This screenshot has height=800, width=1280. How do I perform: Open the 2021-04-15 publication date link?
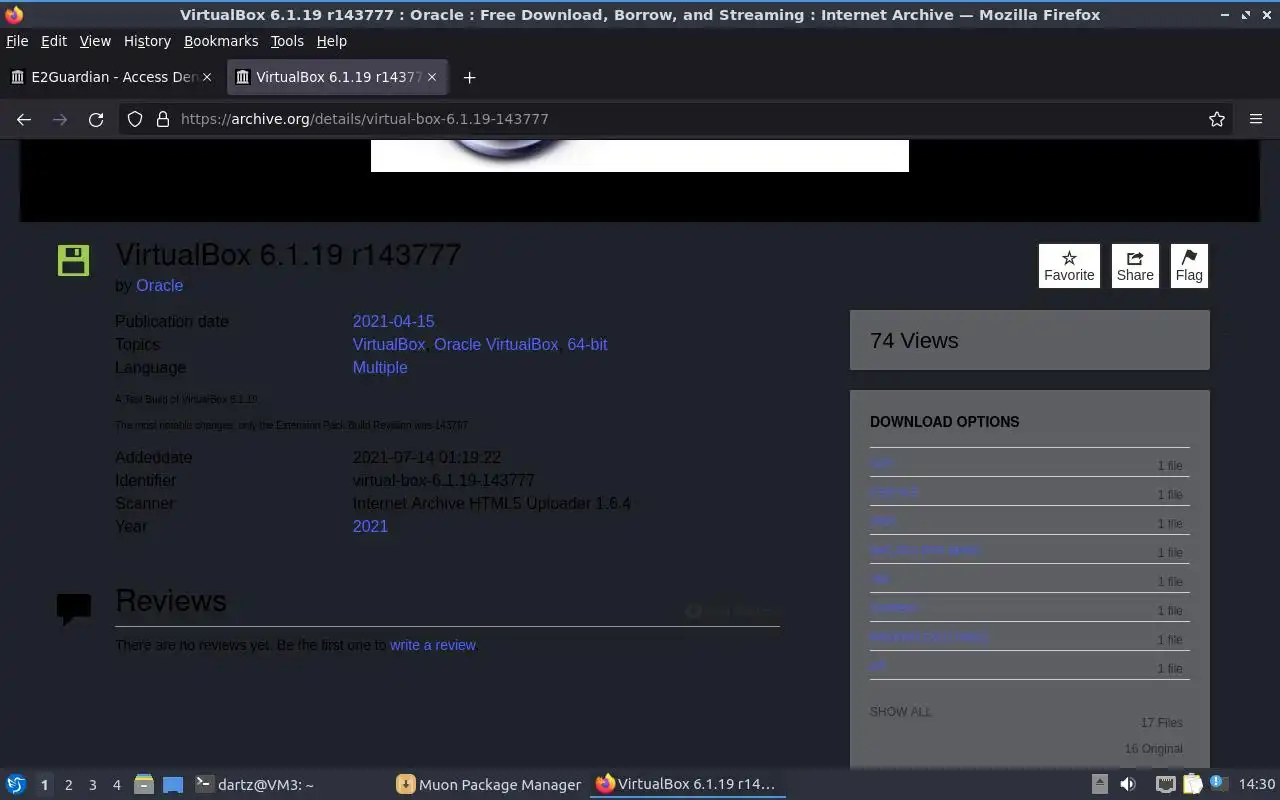(394, 321)
